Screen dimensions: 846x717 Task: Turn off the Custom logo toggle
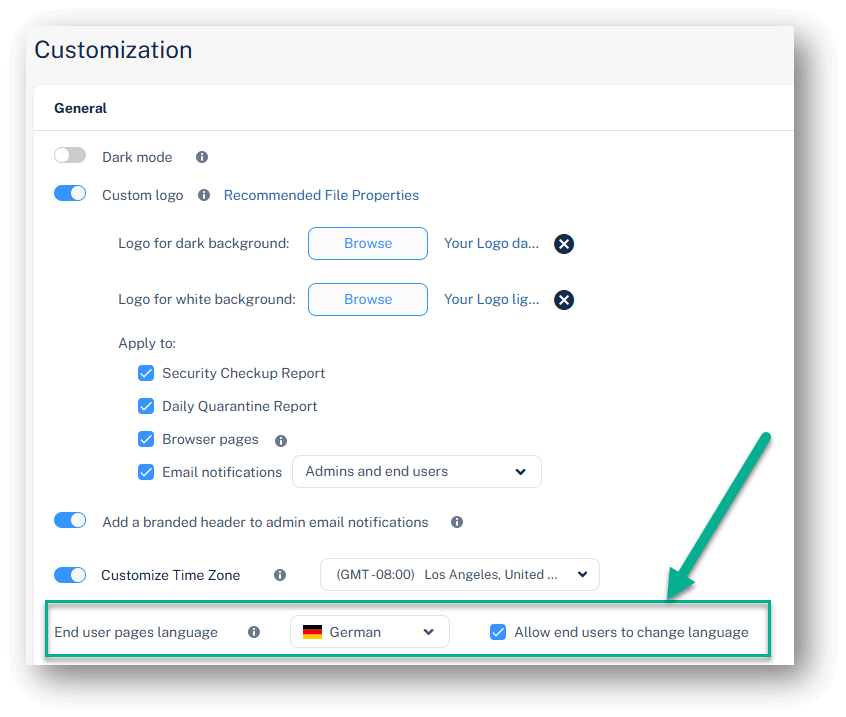pos(70,194)
